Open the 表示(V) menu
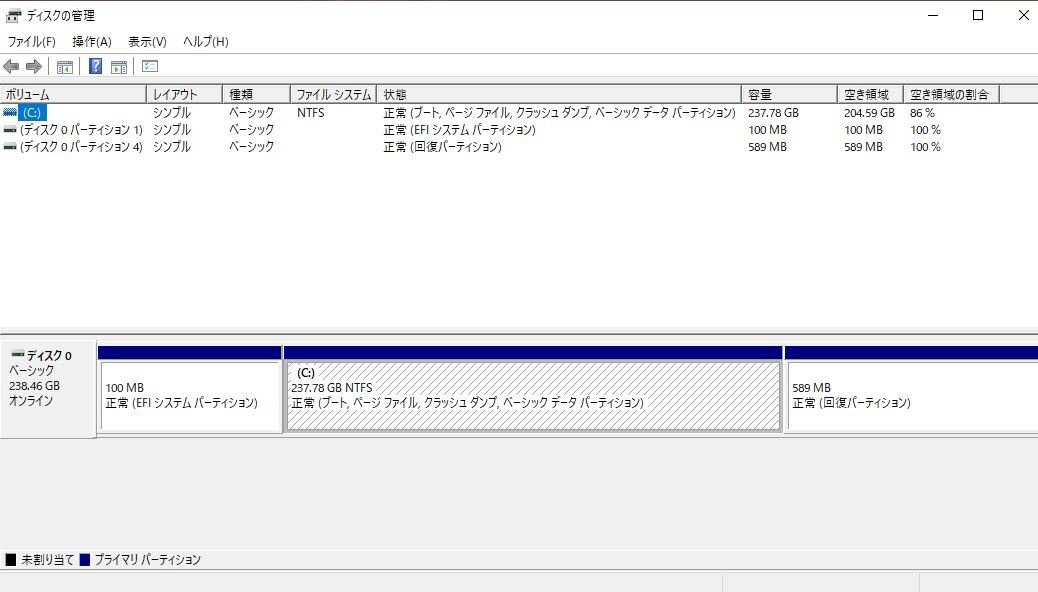The width and height of the screenshot is (1038, 592). point(147,42)
